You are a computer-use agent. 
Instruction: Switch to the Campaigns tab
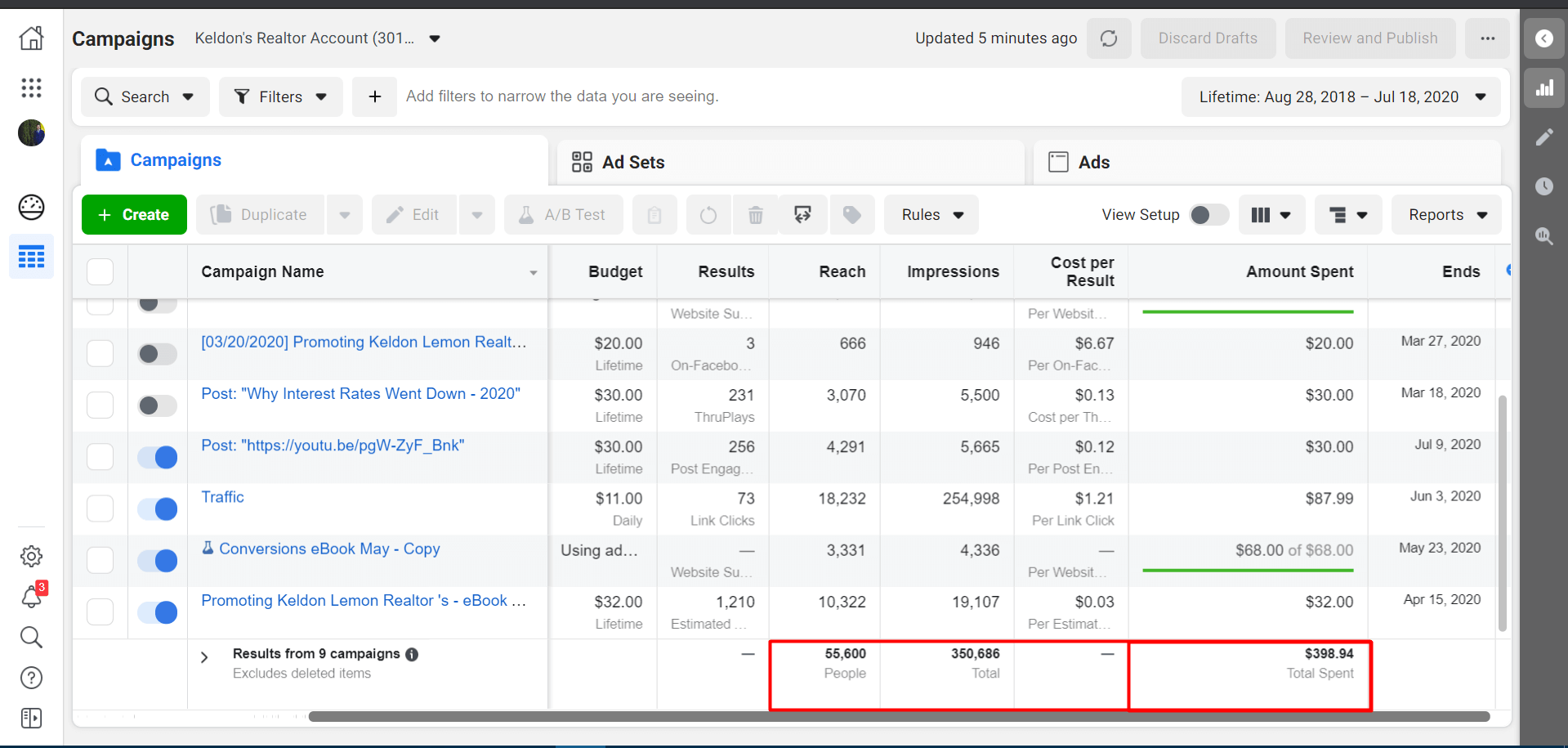click(315, 160)
